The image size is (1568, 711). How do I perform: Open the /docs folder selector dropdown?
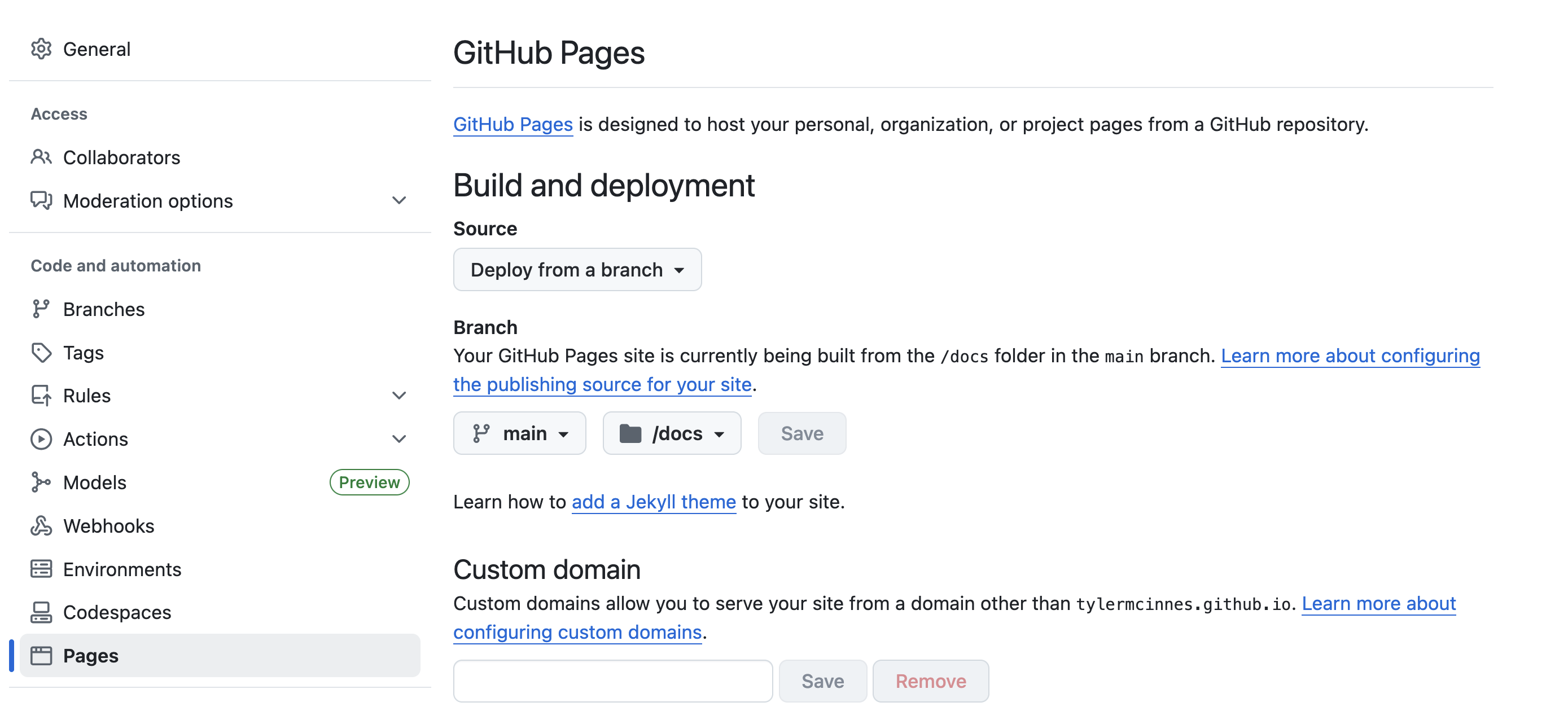(671, 433)
